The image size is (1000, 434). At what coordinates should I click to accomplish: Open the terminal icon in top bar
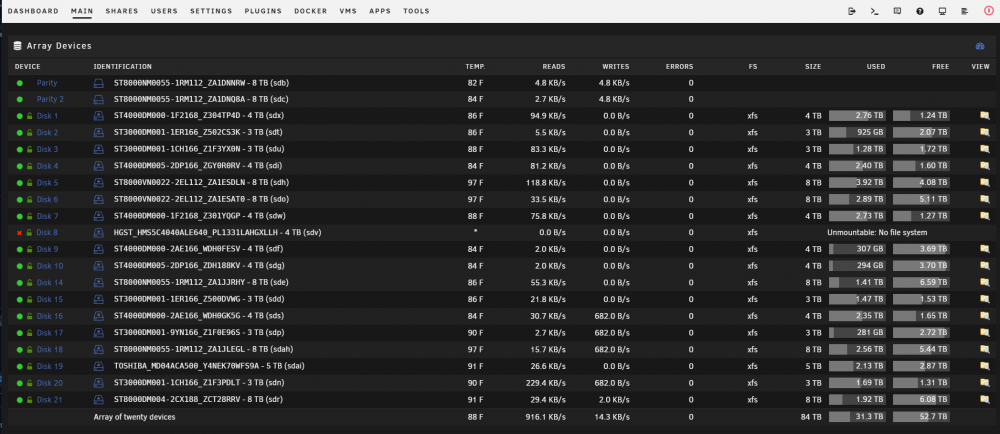[875, 11]
